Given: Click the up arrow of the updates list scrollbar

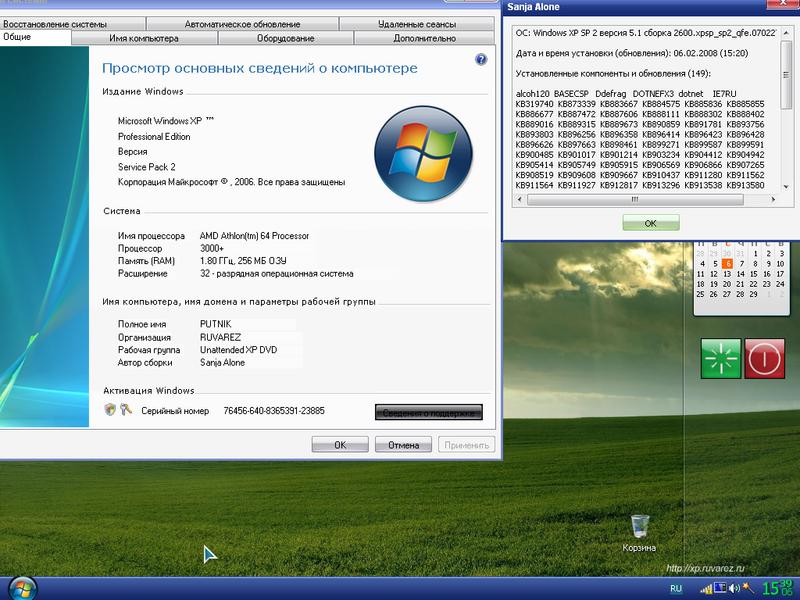Looking at the screenshot, I should coord(786,33).
